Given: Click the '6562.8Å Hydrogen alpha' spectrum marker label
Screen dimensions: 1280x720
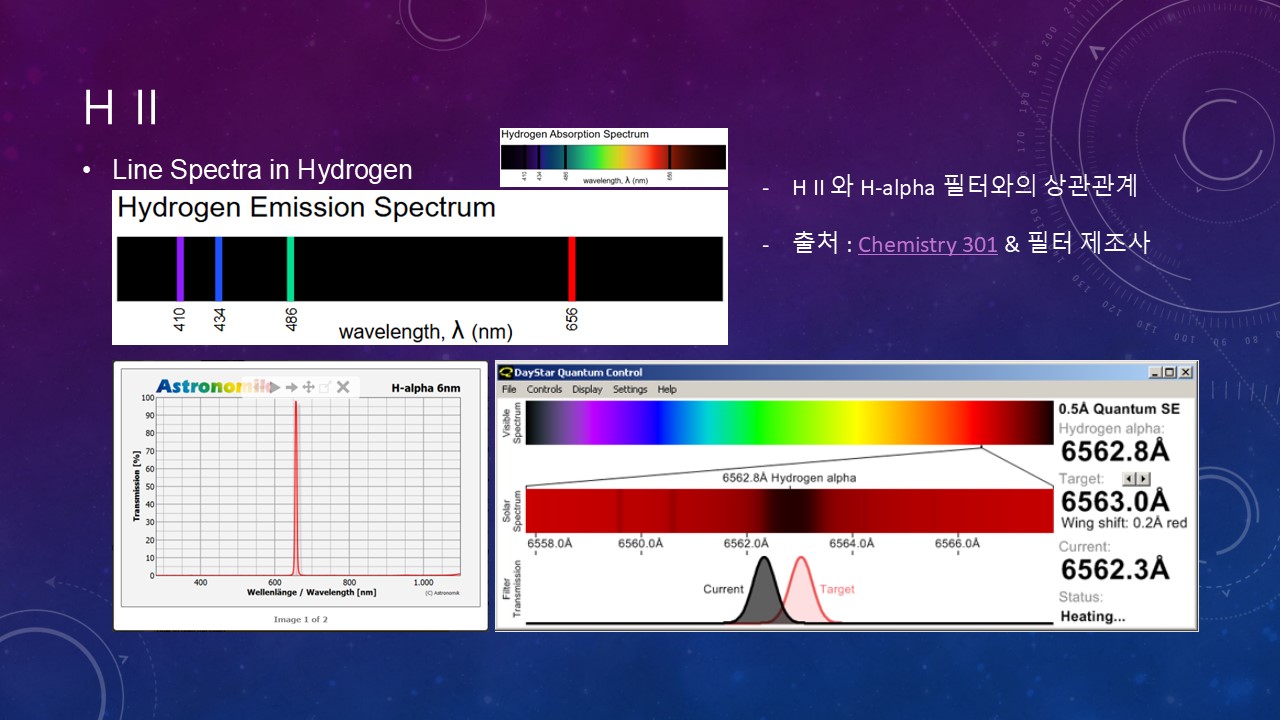Looking at the screenshot, I should [x=789, y=478].
